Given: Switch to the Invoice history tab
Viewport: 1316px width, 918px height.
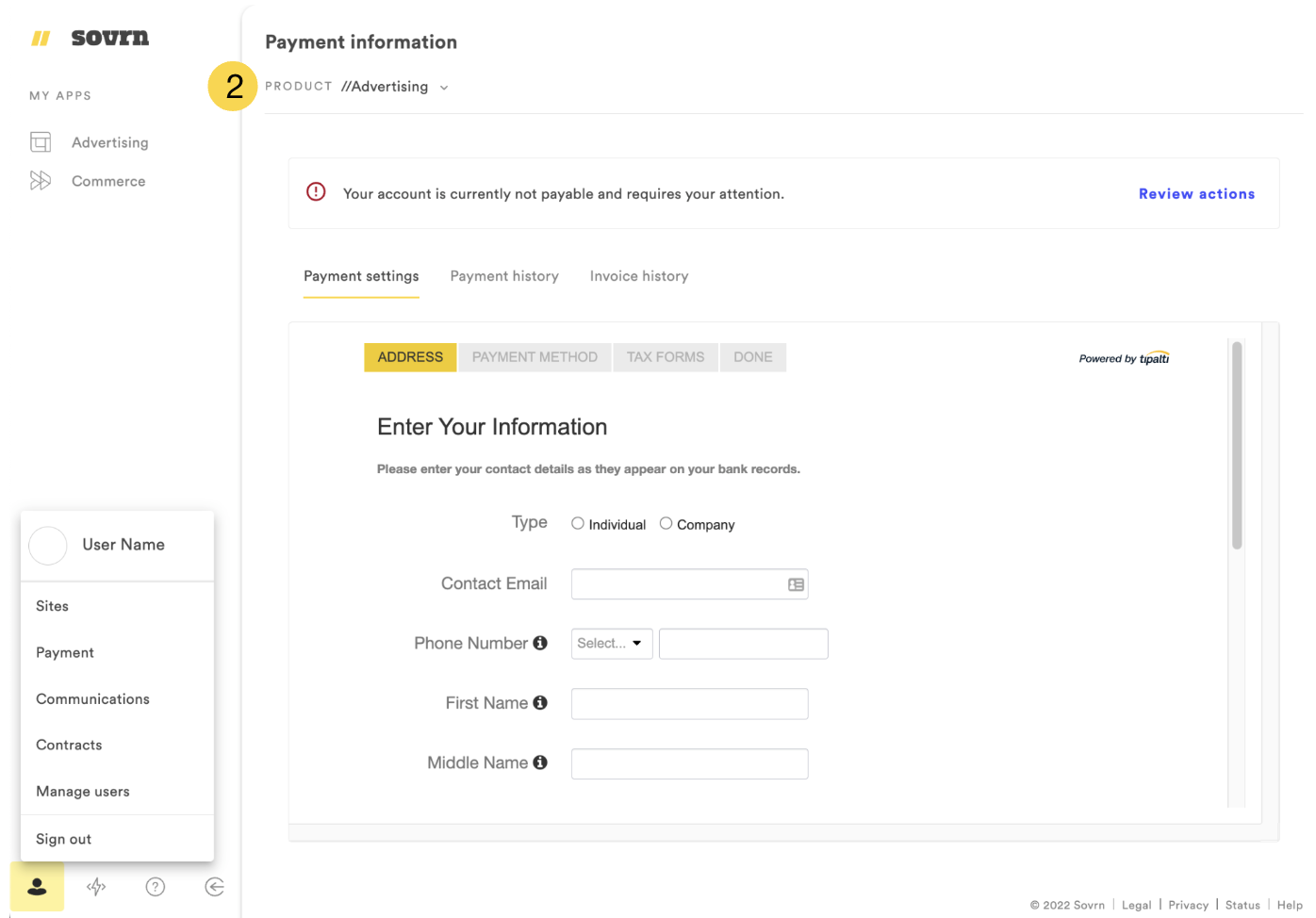Looking at the screenshot, I should point(639,276).
